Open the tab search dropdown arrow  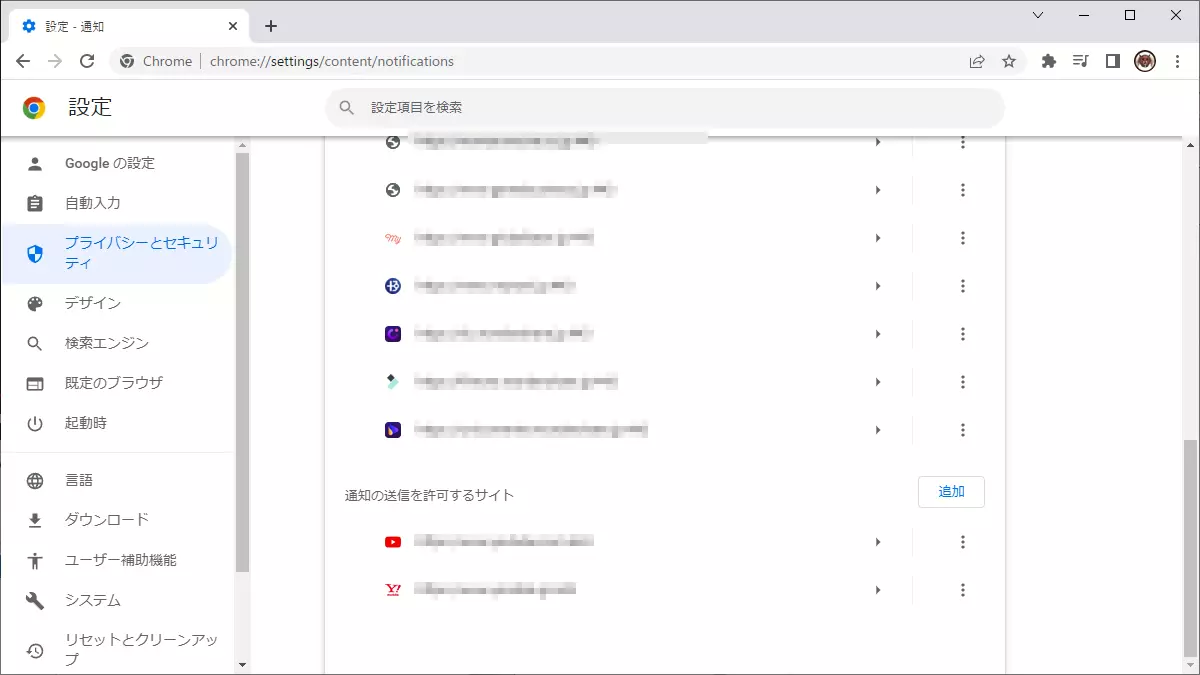click(1038, 15)
